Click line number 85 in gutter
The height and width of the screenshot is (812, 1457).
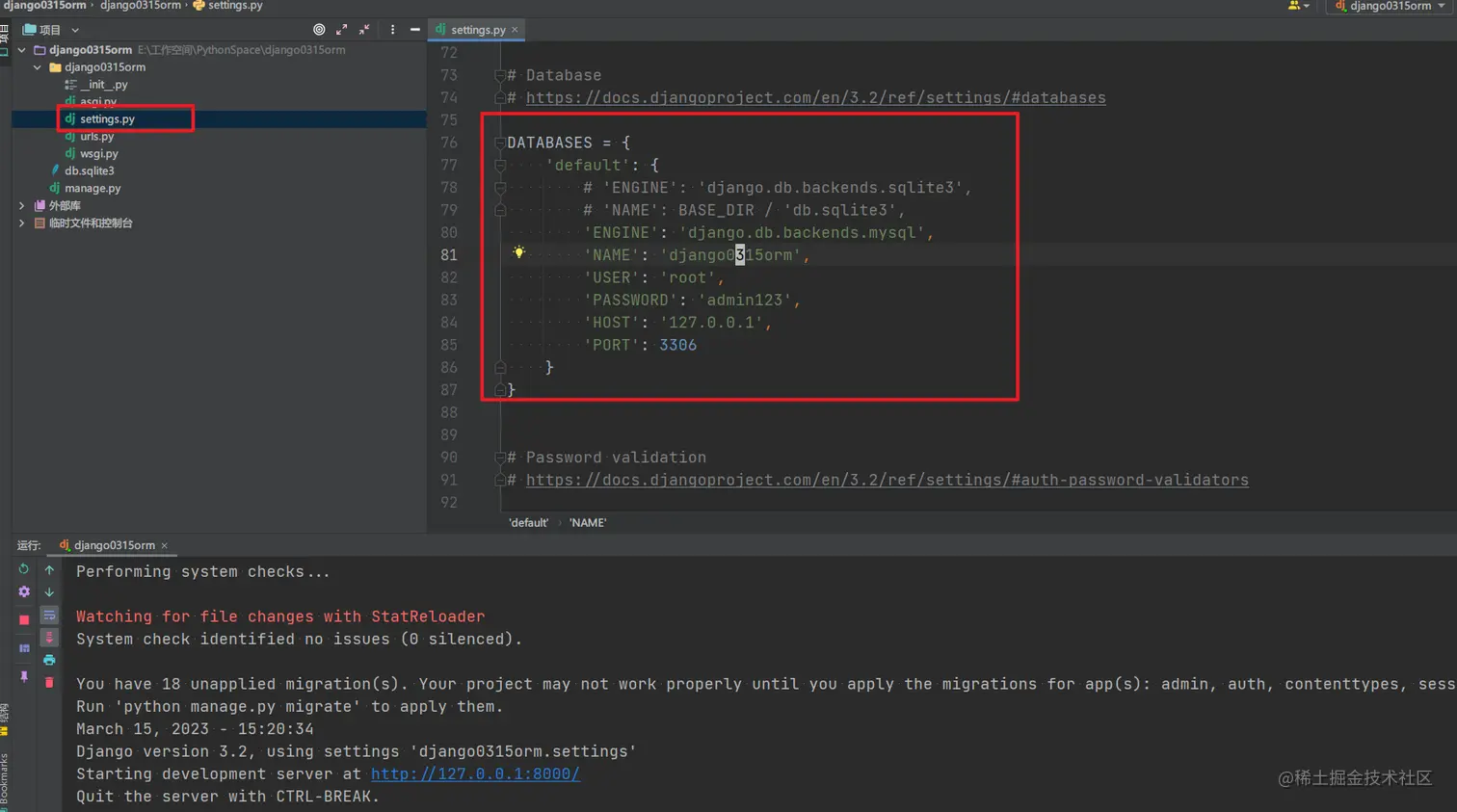(x=449, y=345)
